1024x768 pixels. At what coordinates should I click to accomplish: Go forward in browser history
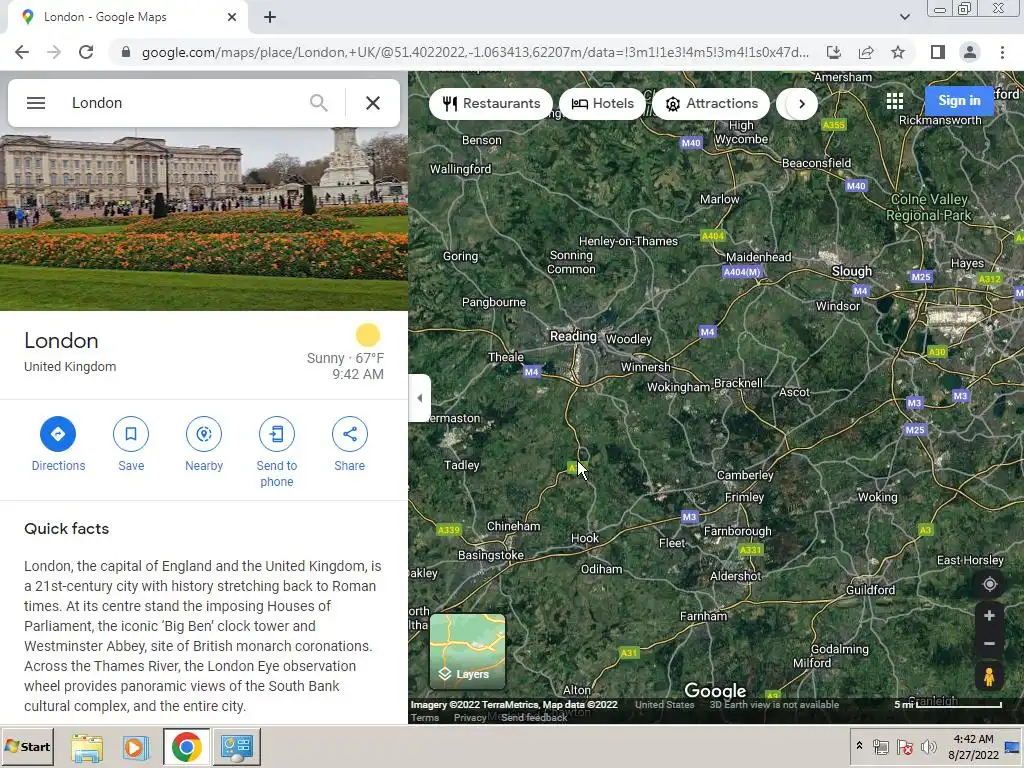[x=54, y=52]
